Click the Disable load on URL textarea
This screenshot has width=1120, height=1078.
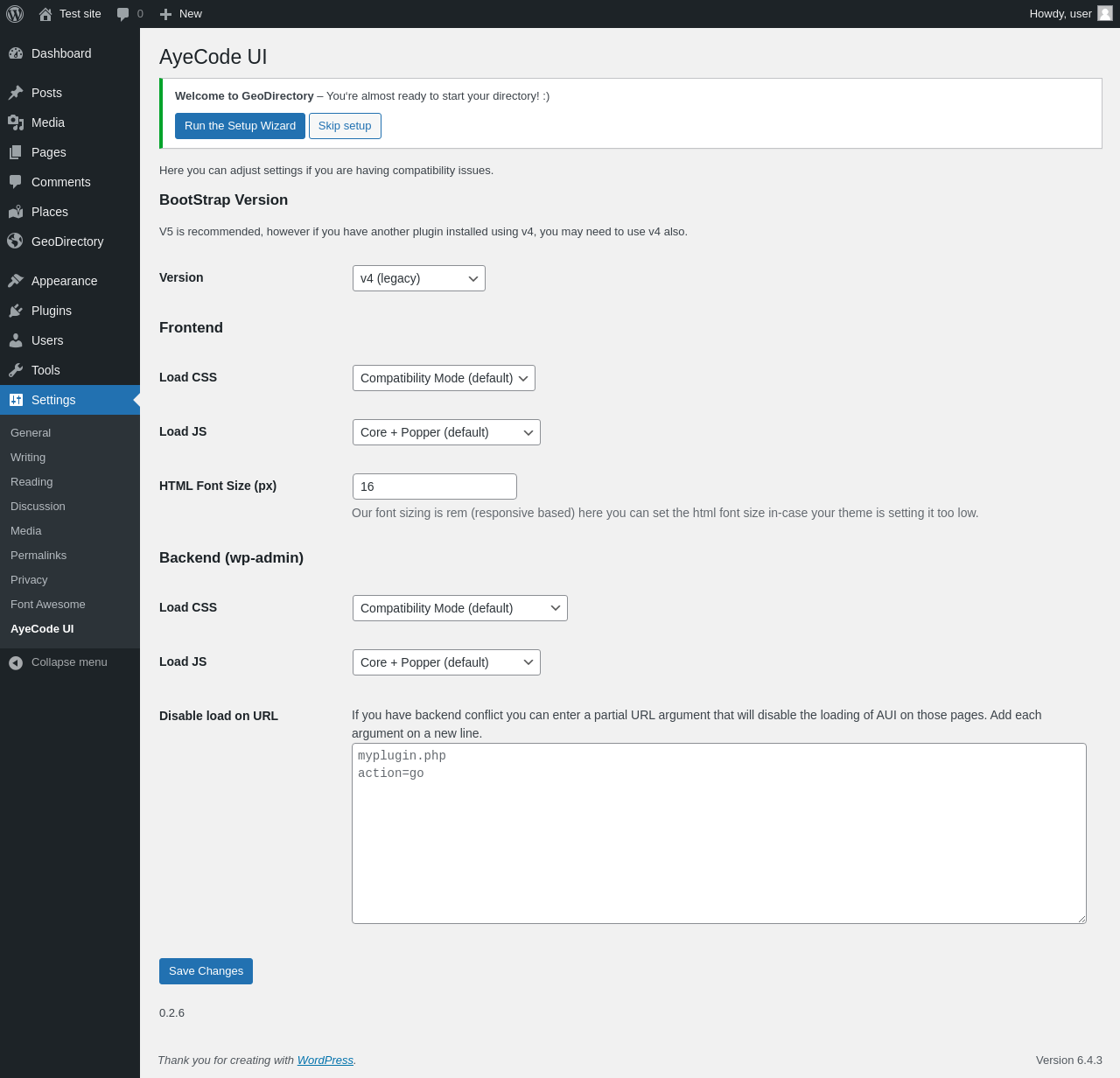tap(719, 833)
